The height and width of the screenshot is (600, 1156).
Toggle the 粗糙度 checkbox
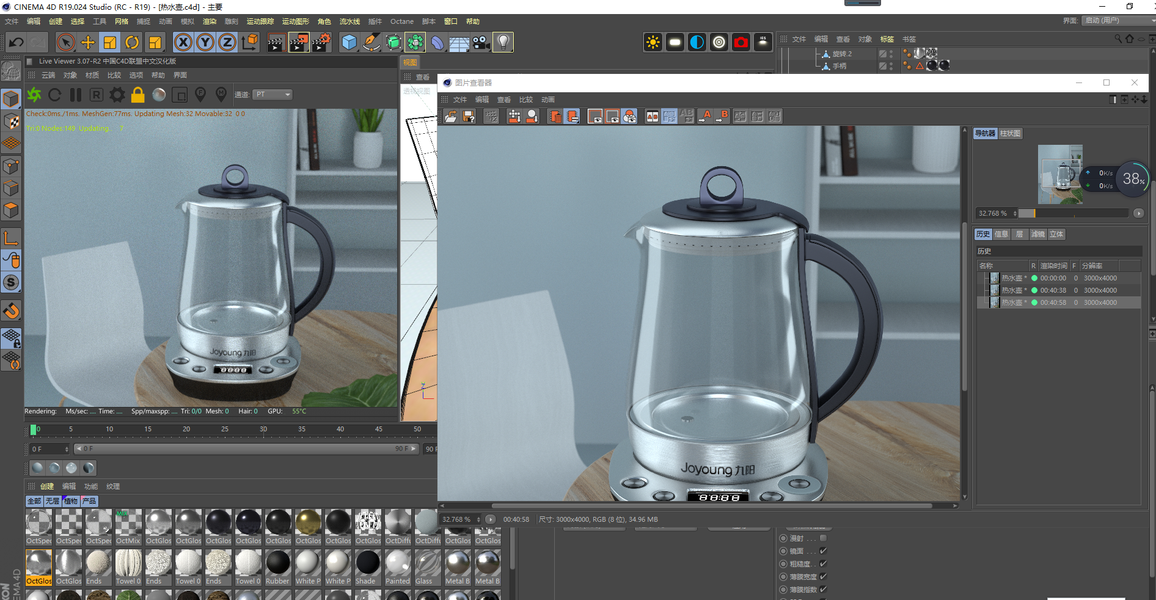click(x=824, y=563)
